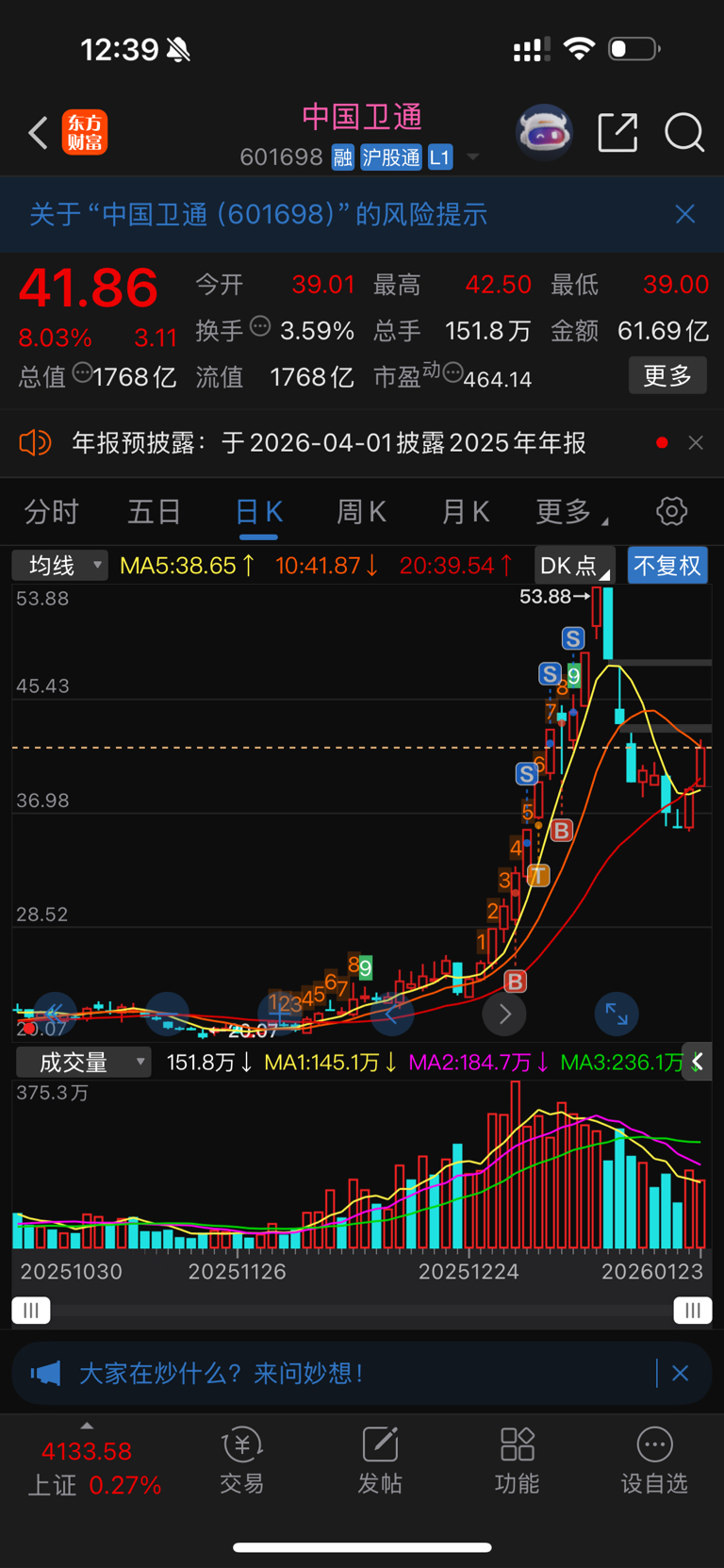The image size is (724, 1568).
Task: Open the 东方财富 logo
Action: click(x=85, y=132)
